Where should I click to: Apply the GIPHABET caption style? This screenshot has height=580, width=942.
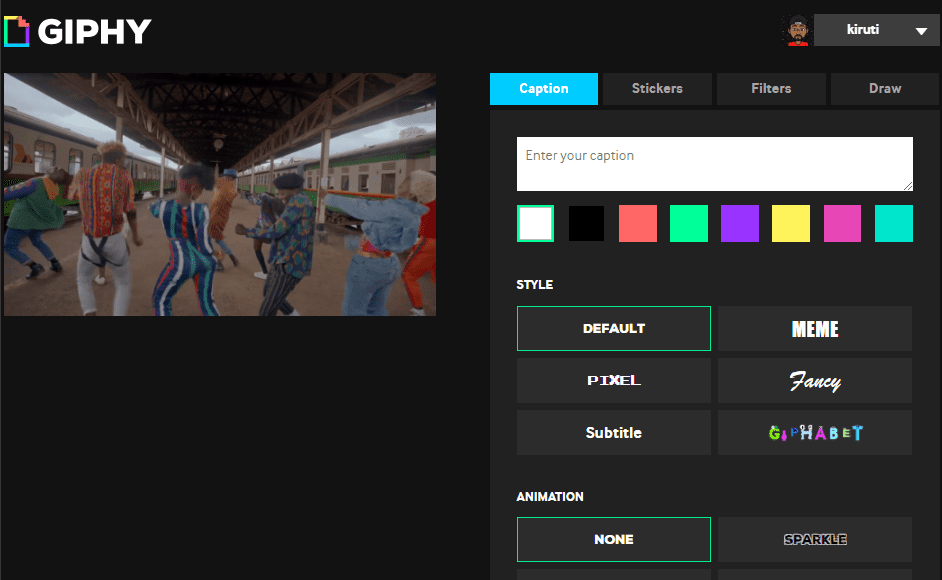pyautogui.click(x=815, y=433)
